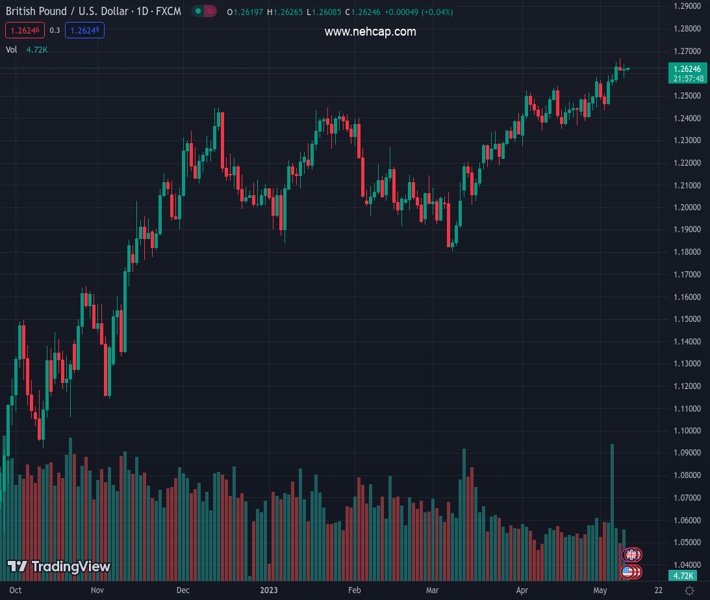Click the Oct label on time axis
Image resolution: width=710 pixels, height=600 pixels.
click(x=16, y=591)
